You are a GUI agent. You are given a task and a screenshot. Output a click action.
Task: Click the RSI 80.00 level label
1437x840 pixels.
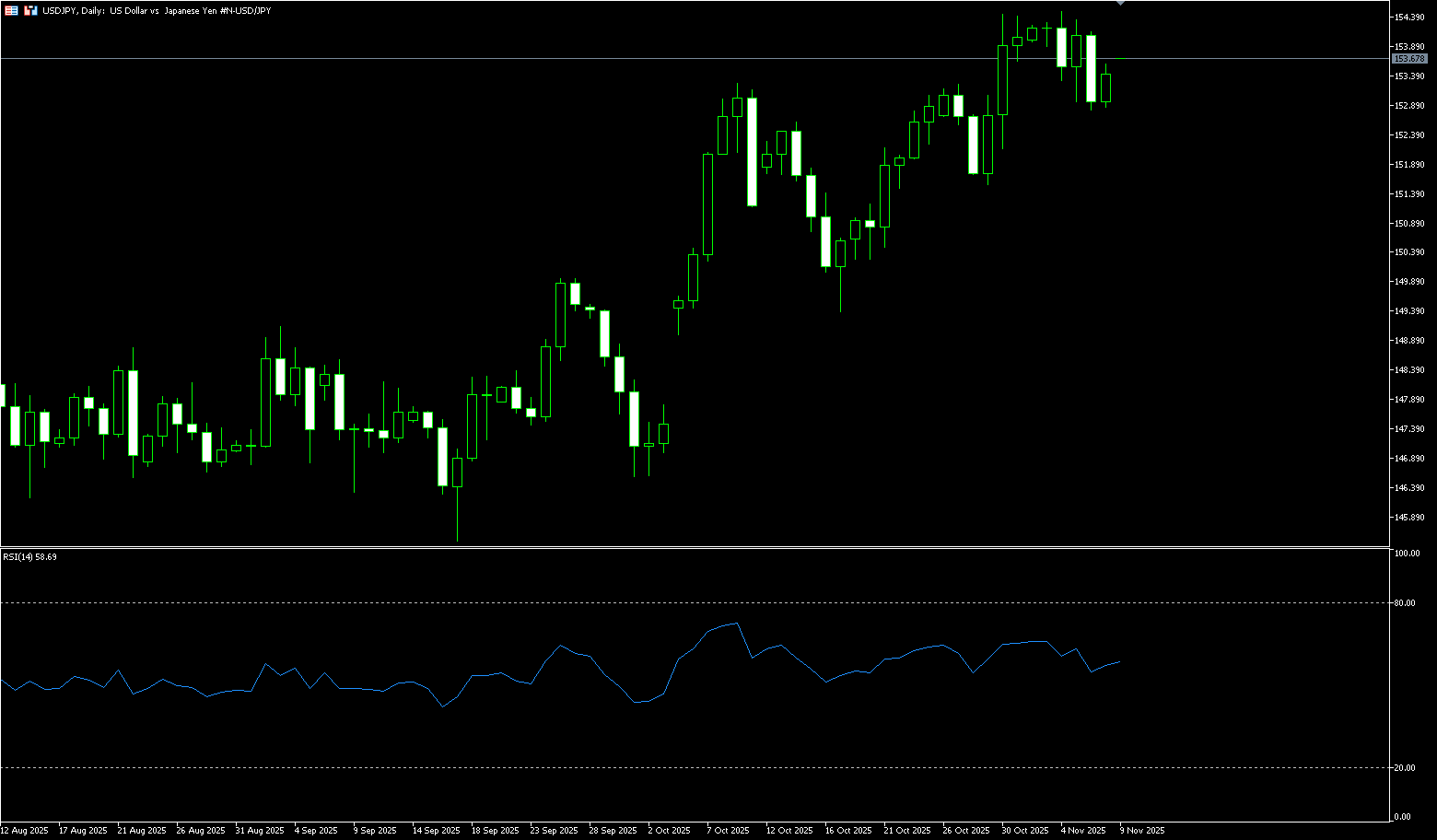(1405, 603)
